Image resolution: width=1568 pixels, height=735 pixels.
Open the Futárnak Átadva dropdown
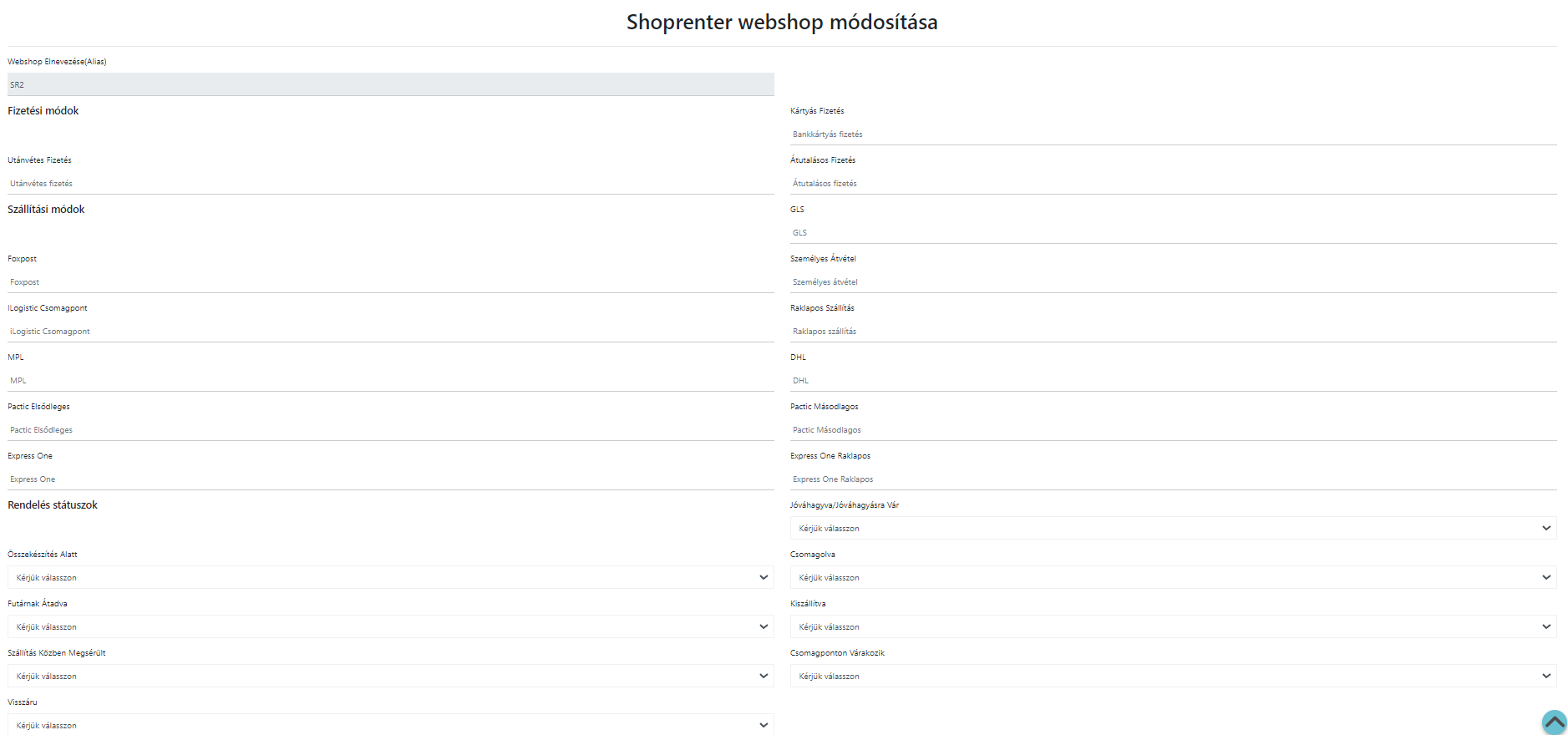click(391, 626)
